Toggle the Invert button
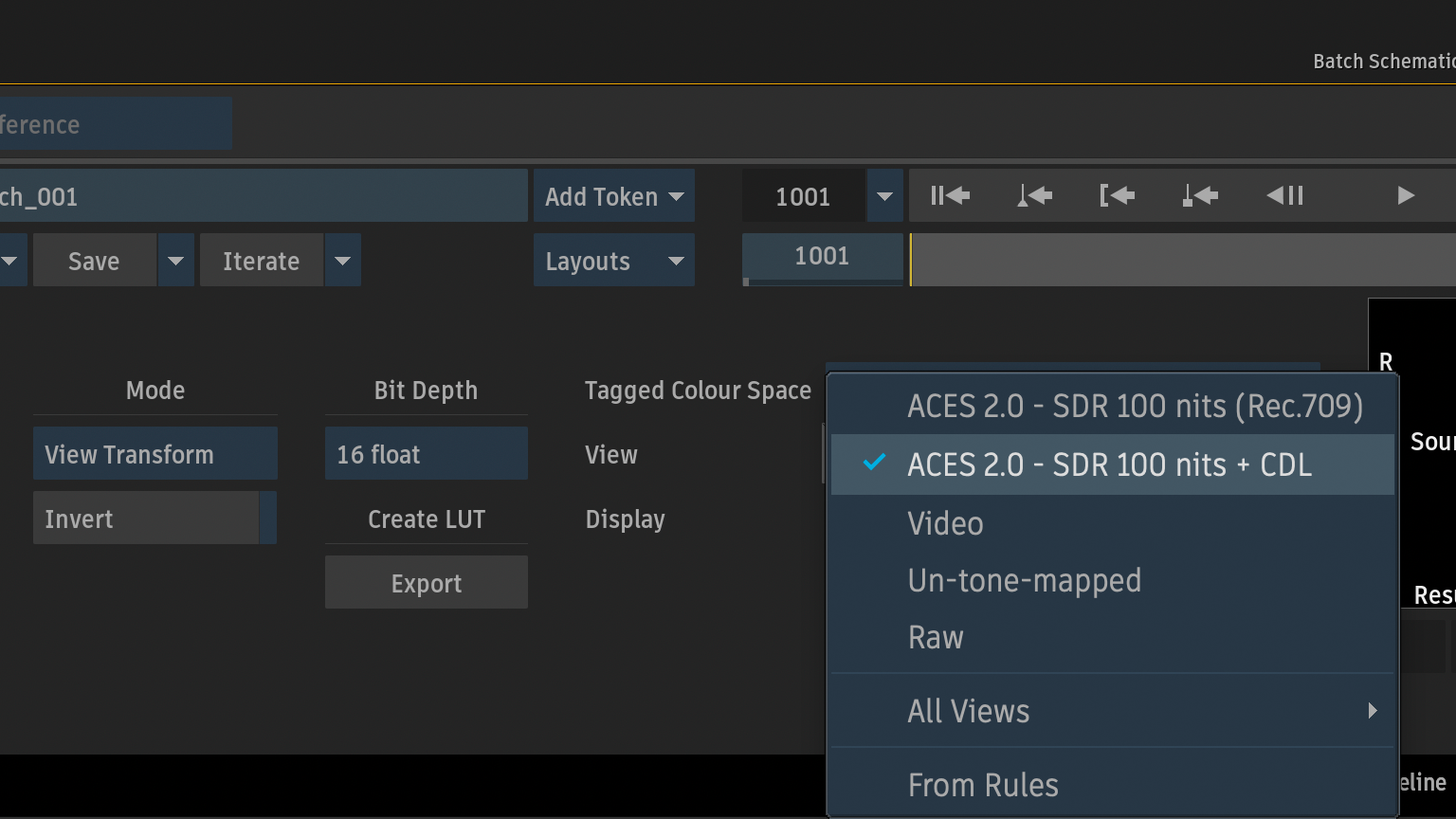The image size is (1456, 819). [x=146, y=519]
